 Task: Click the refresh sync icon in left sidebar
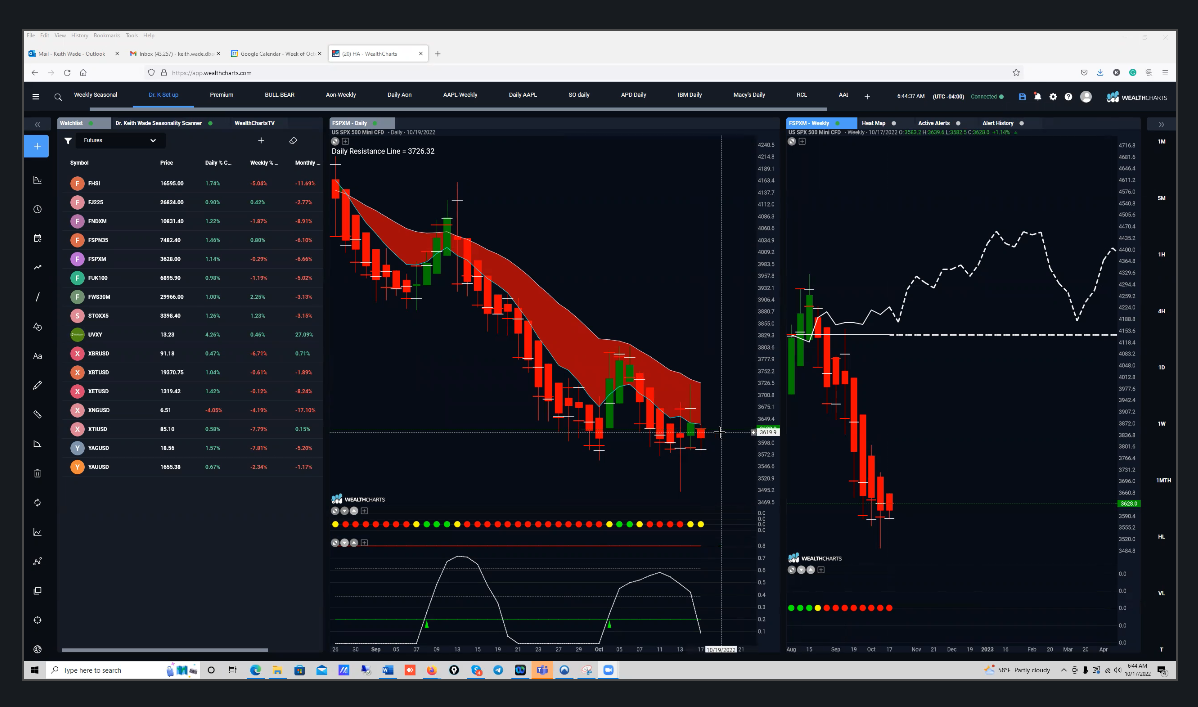coord(37,503)
